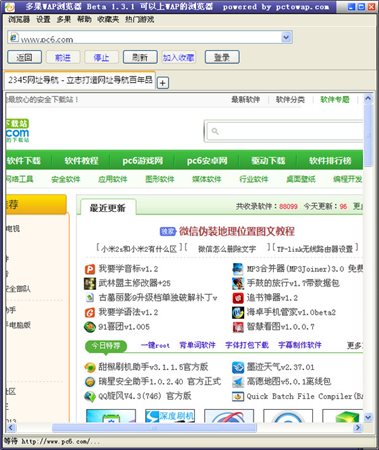Viewport: 379px width, 450px height.
Task: Click the 手鼓的旅行v1.7 icon
Action: click(x=238, y=283)
